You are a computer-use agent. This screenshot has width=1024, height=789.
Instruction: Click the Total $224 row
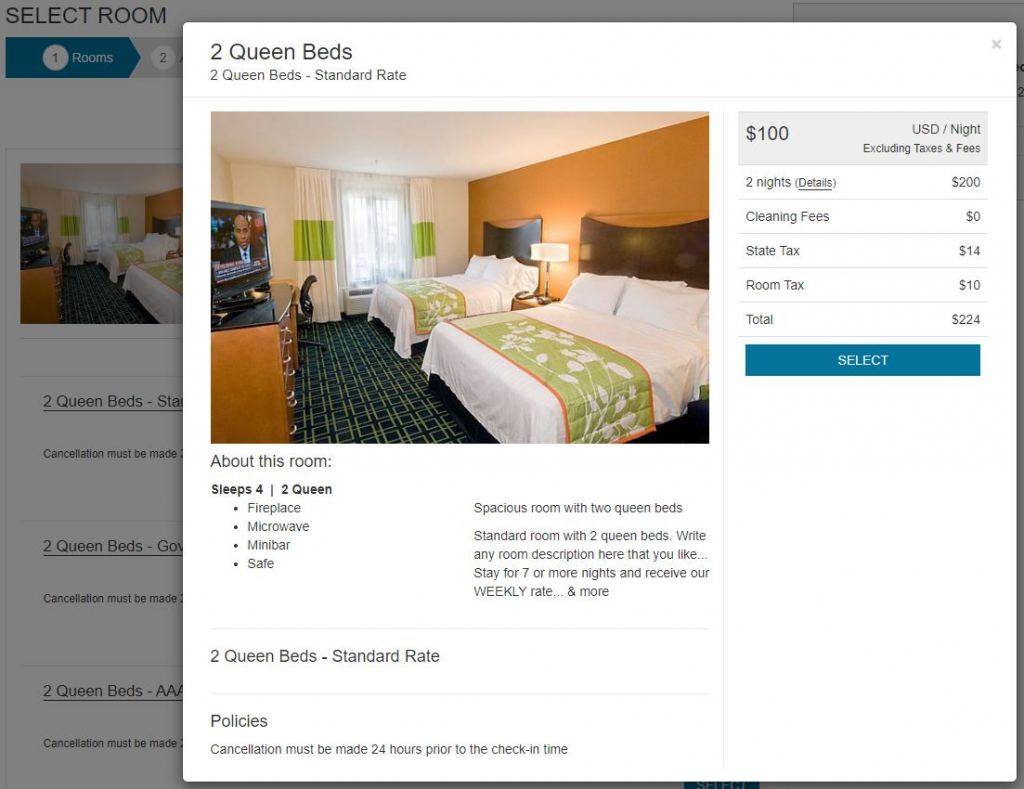point(862,319)
